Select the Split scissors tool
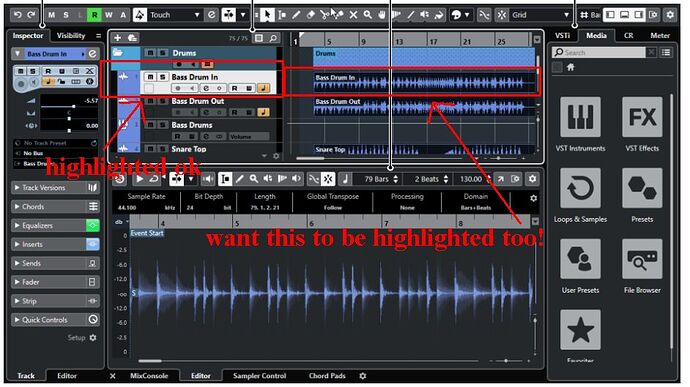Viewport: 690px width, 387px height. (x=324, y=15)
